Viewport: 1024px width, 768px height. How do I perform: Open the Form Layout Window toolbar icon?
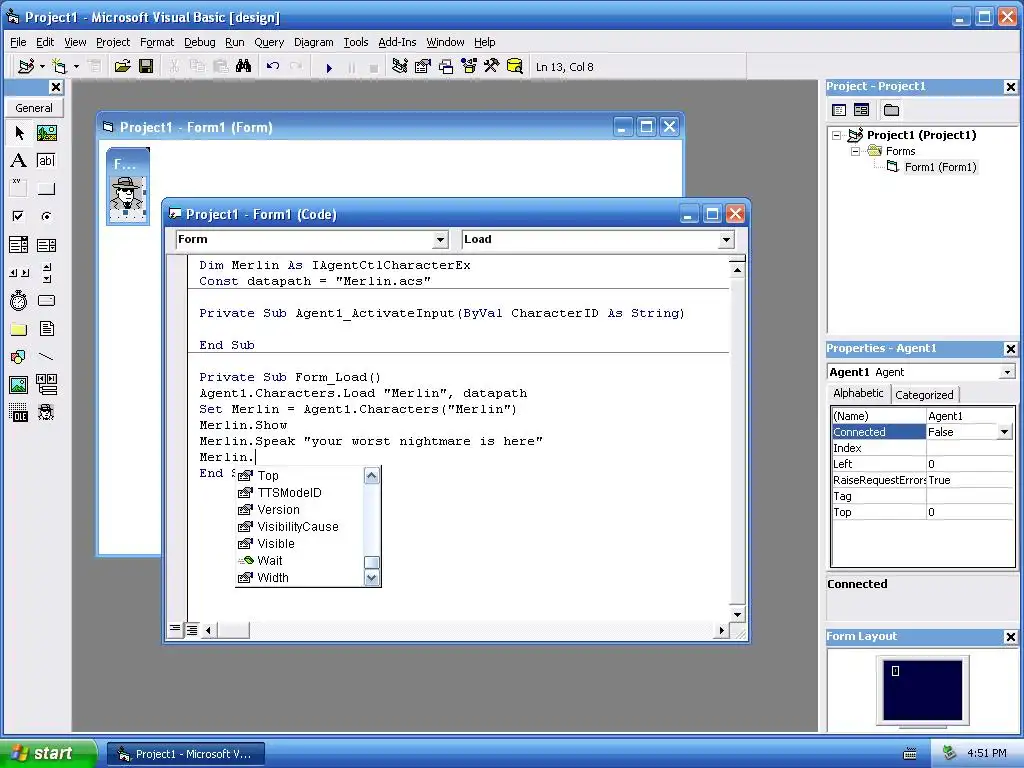click(x=446, y=66)
